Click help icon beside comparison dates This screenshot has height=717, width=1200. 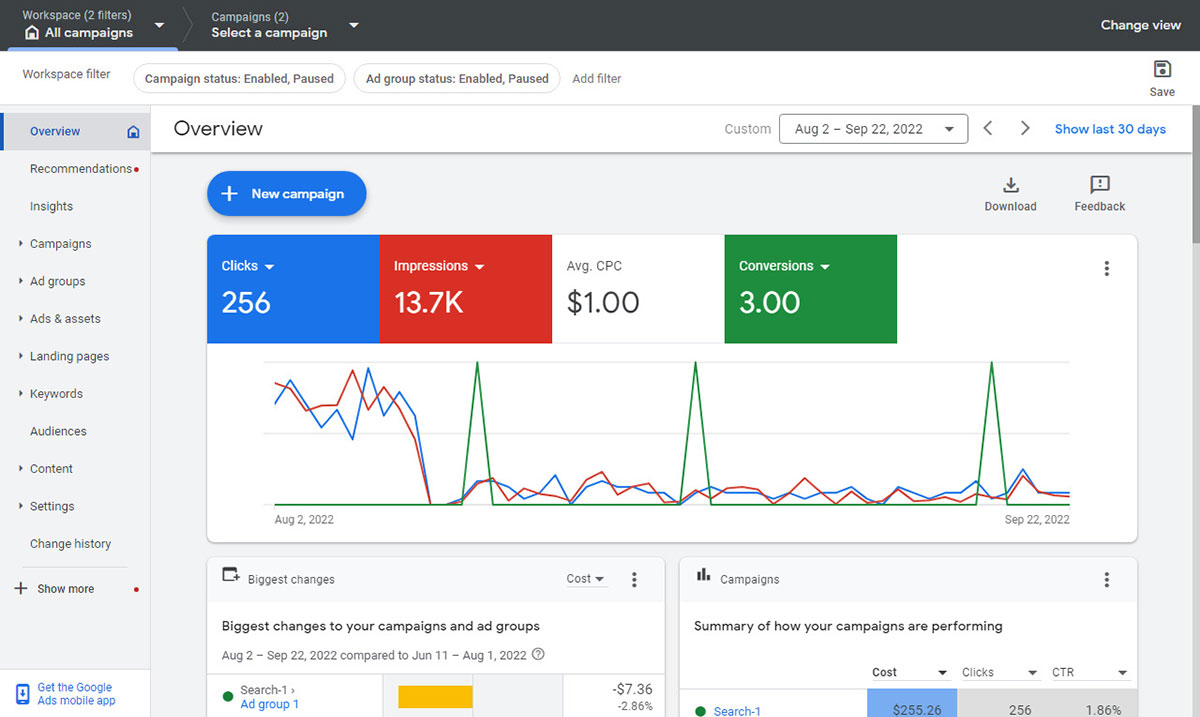point(539,655)
